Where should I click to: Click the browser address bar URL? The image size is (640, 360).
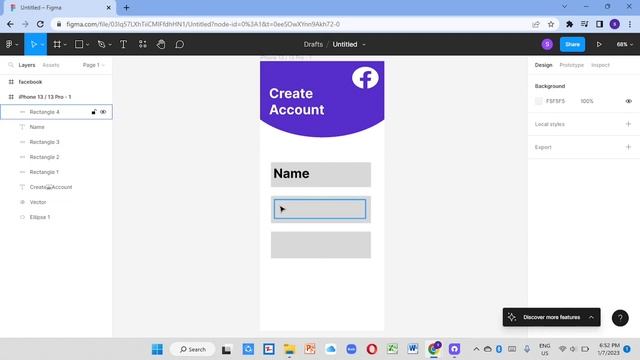click(x=203, y=24)
